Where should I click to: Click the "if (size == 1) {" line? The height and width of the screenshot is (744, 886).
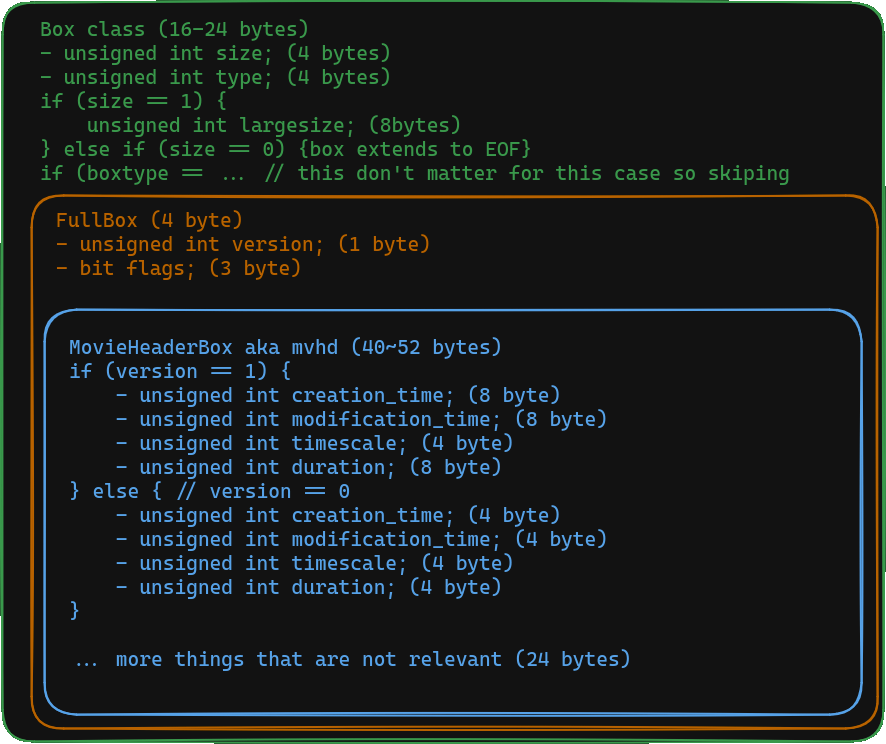pyautogui.click(x=133, y=101)
